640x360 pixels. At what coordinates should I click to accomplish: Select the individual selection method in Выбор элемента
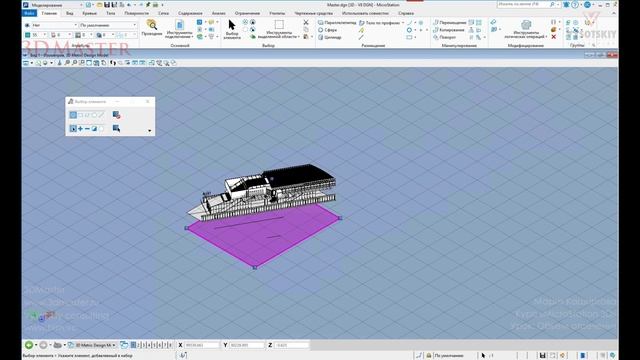(x=73, y=115)
